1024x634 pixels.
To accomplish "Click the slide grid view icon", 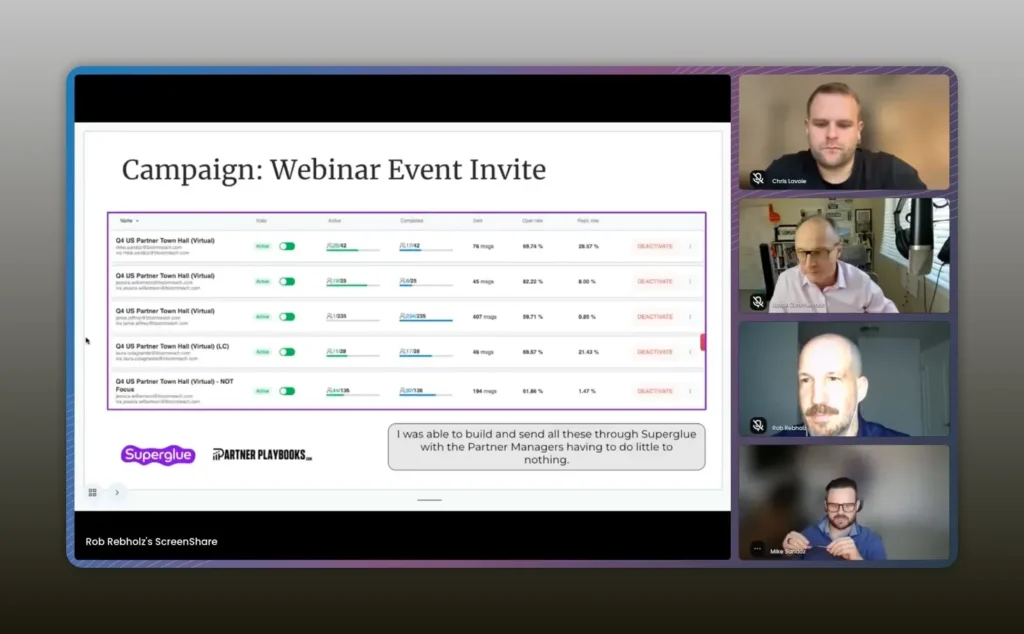I will pyautogui.click(x=92, y=492).
